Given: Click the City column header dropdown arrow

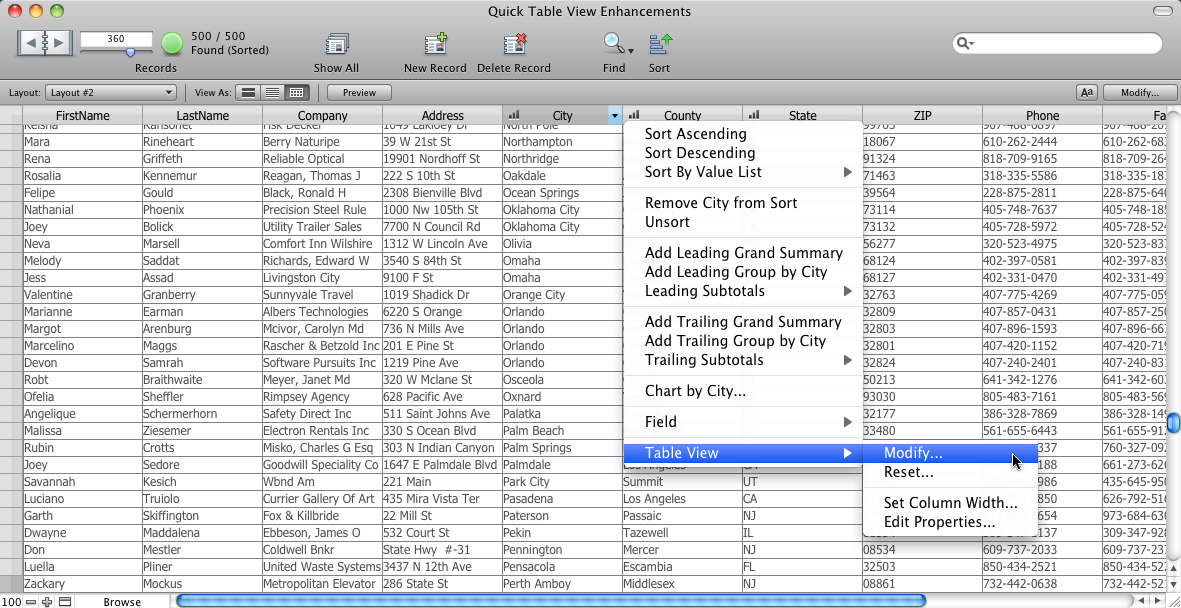Looking at the screenshot, I should click(614, 116).
